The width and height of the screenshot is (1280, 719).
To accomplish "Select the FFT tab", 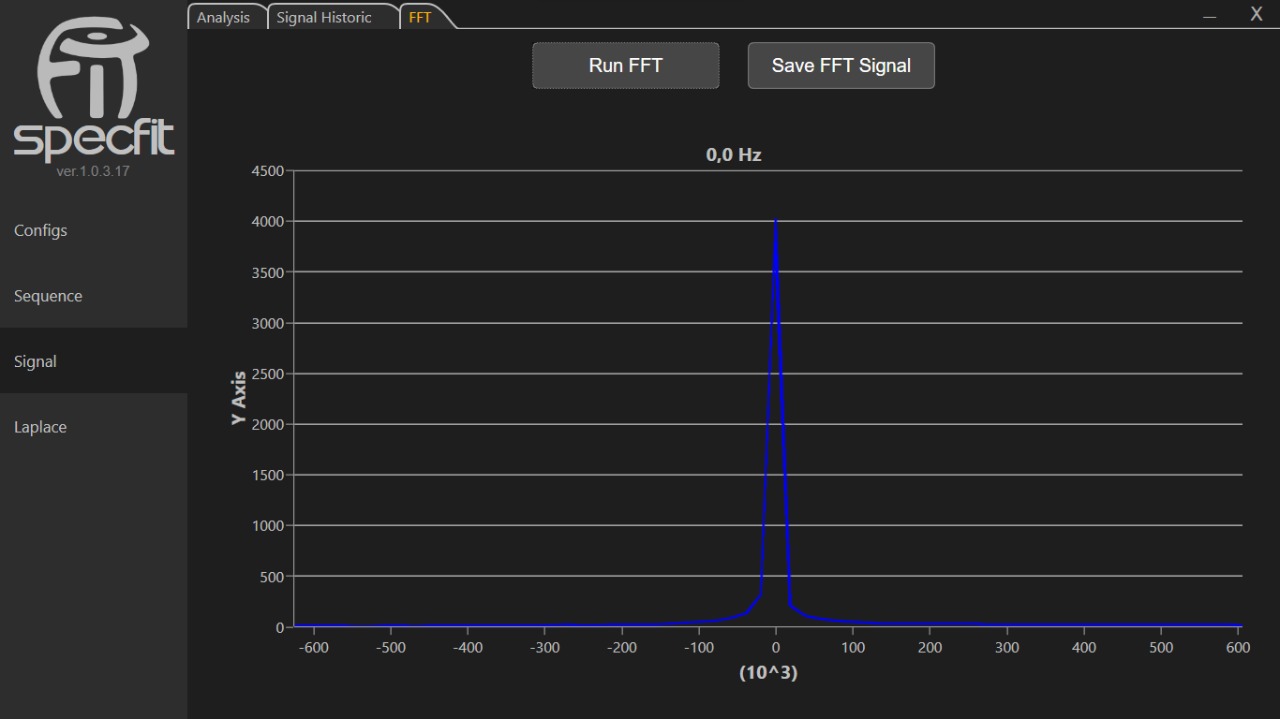I will [419, 16].
